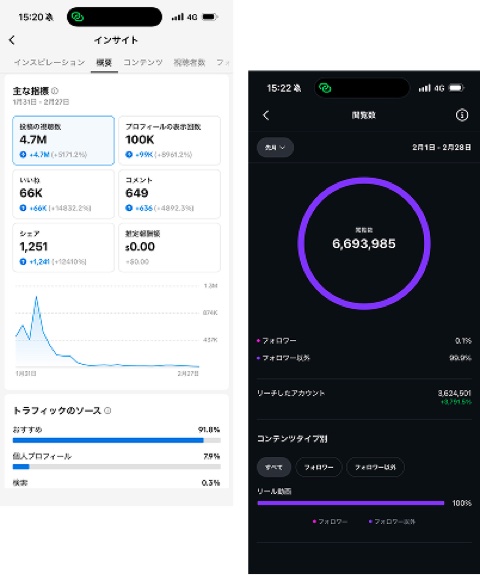The image size is (480, 575).
Task: Tap the インサイト screen title
Action: [116, 40]
